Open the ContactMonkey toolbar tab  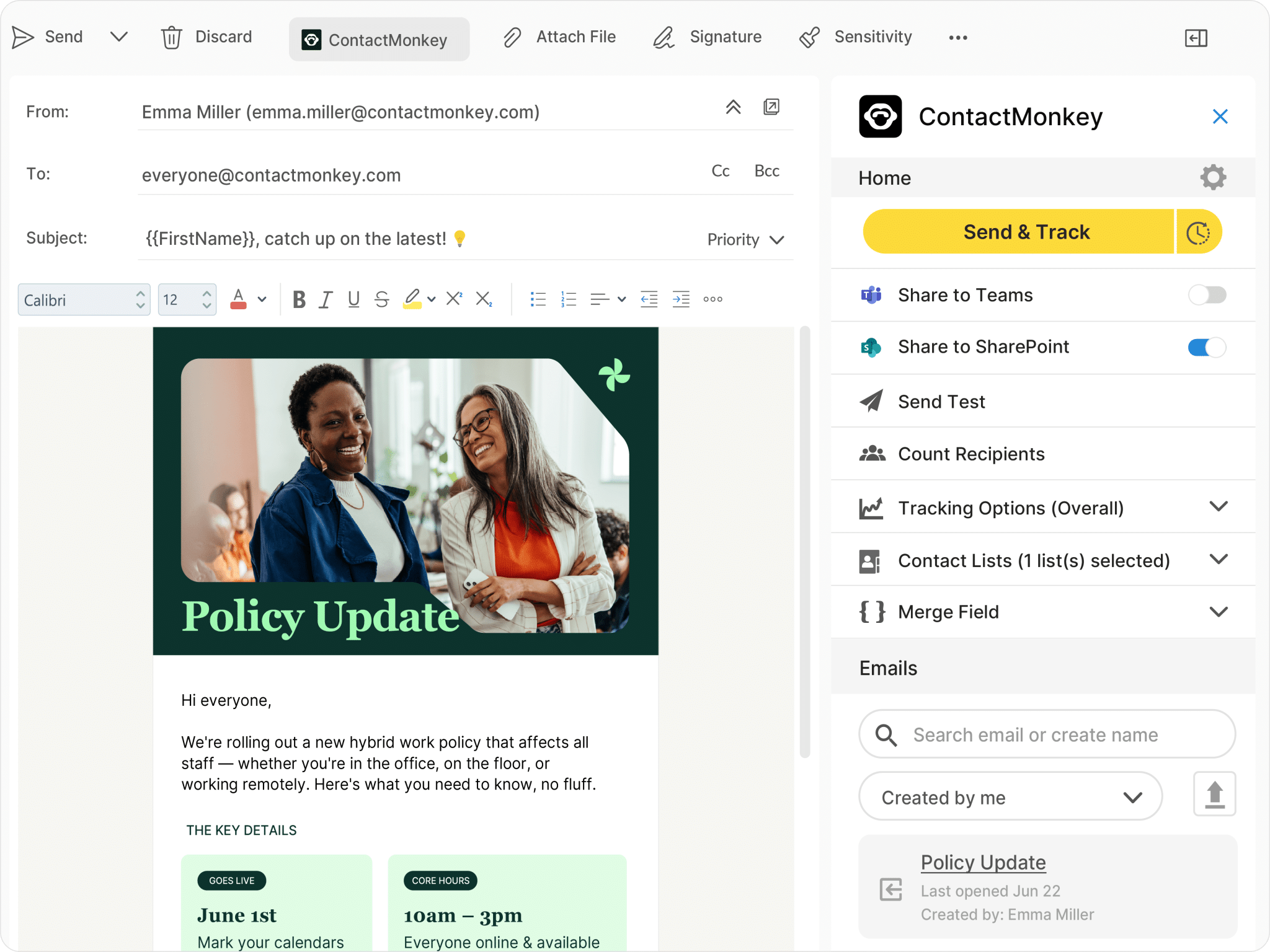click(x=379, y=40)
